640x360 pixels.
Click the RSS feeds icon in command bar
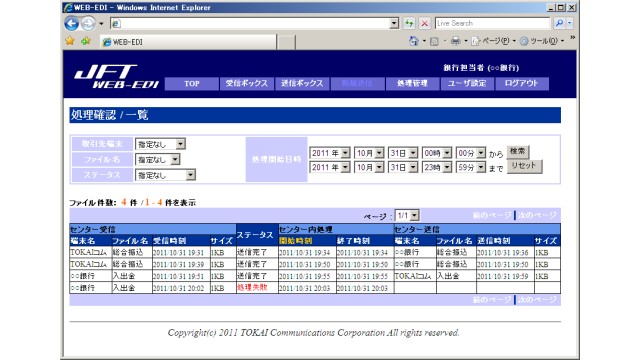pos(434,41)
